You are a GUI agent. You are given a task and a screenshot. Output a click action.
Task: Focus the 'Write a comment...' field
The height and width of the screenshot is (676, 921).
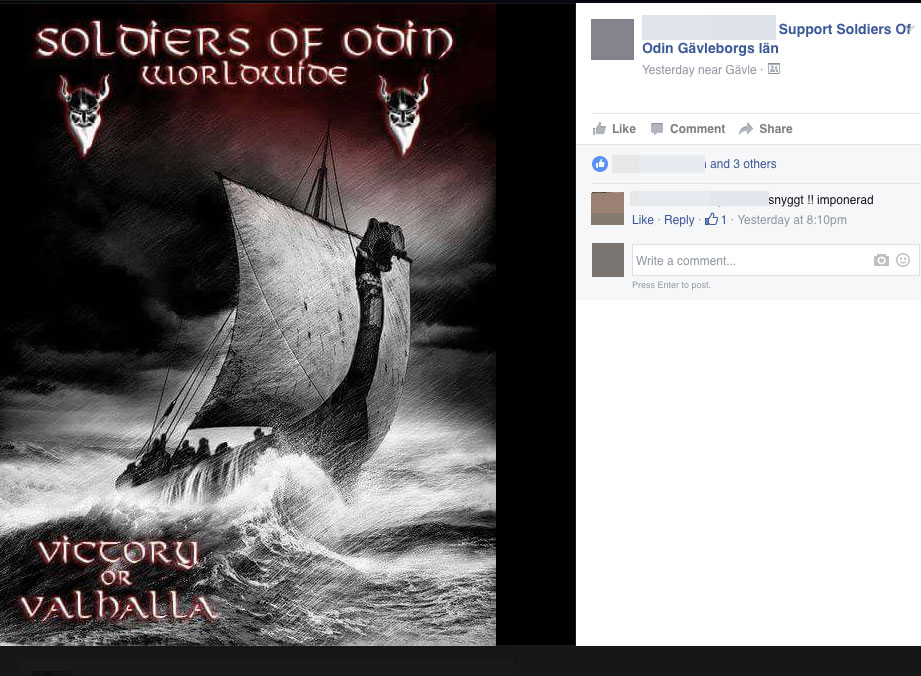(x=752, y=260)
